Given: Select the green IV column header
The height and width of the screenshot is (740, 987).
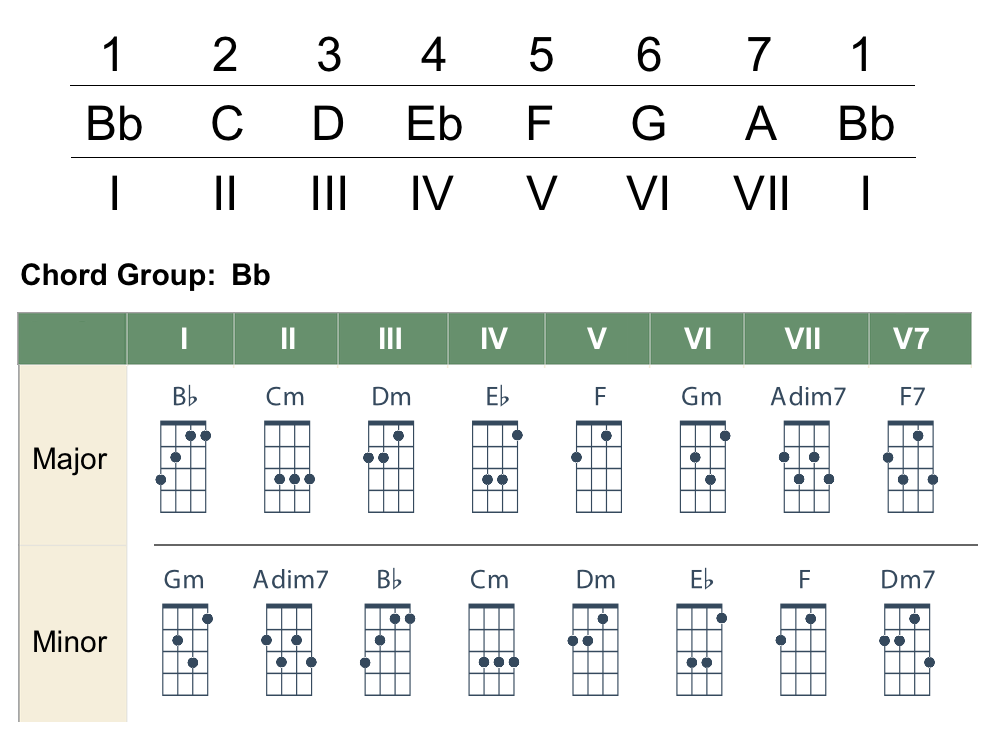Looking at the screenshot, I should pos(494,339).
